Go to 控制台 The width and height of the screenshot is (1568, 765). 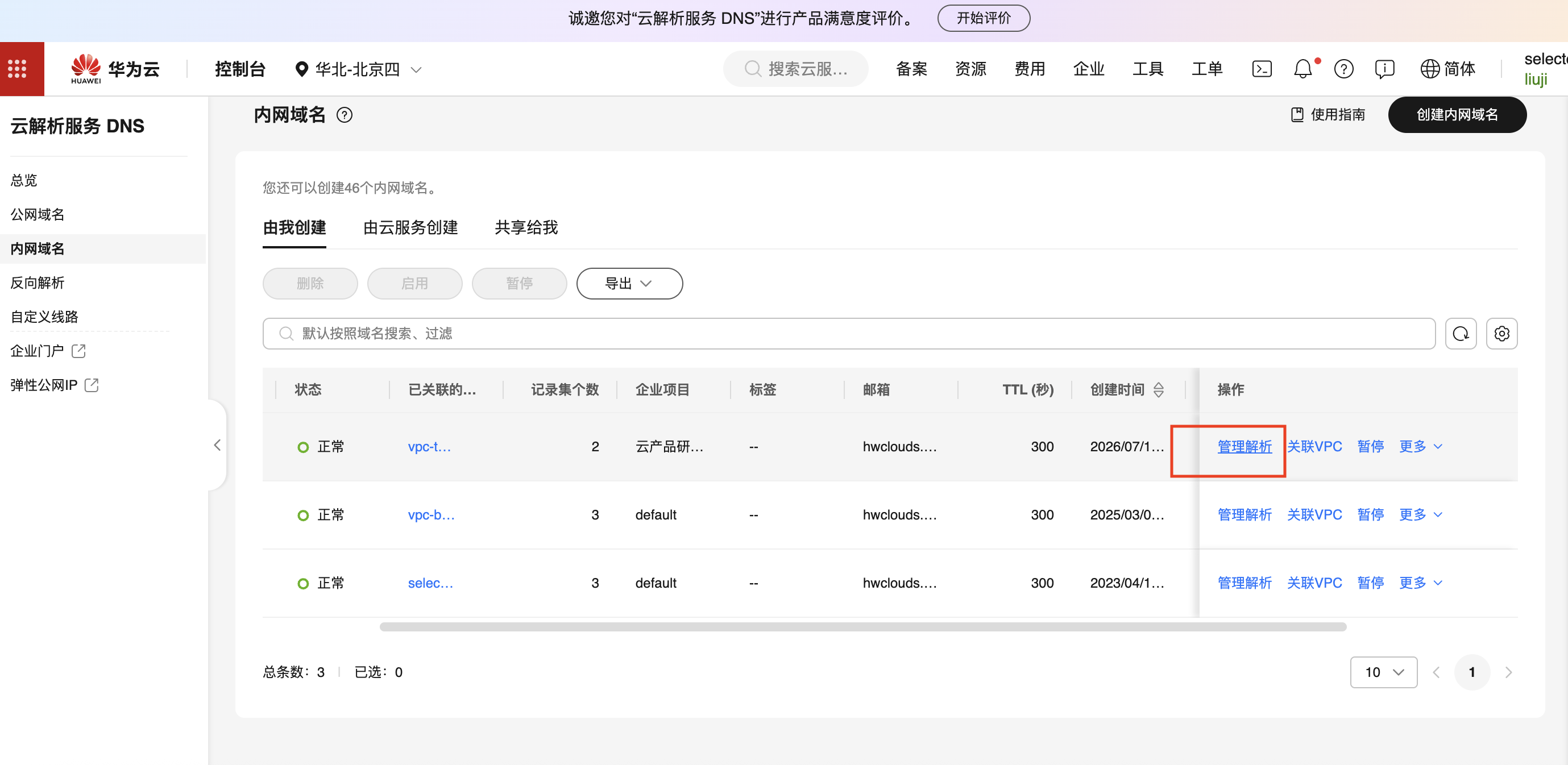coord(240,69)
